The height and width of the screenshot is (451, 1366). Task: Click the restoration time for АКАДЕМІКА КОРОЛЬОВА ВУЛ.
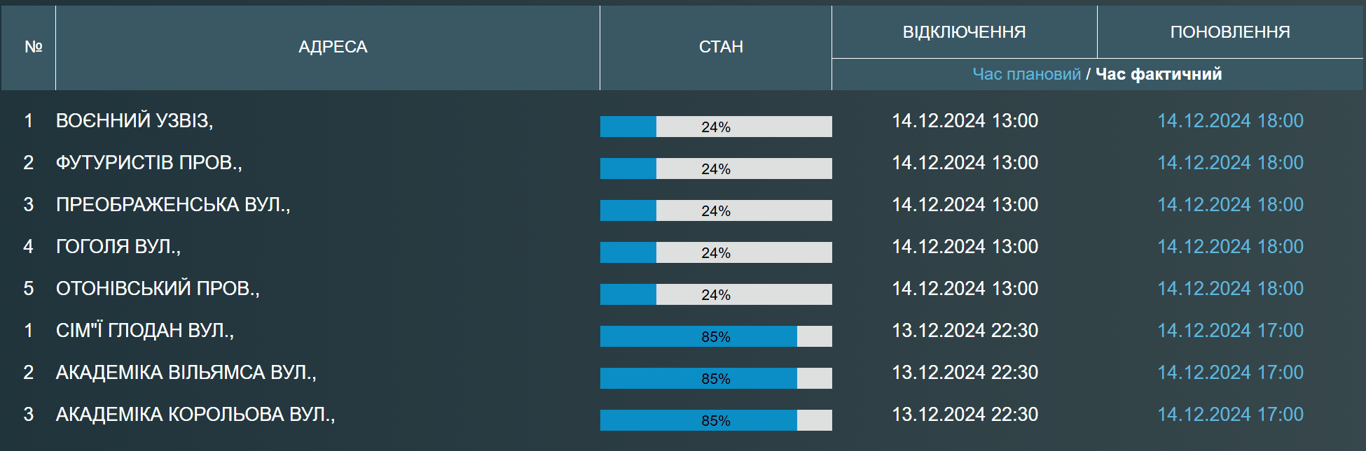[1230, 415]
